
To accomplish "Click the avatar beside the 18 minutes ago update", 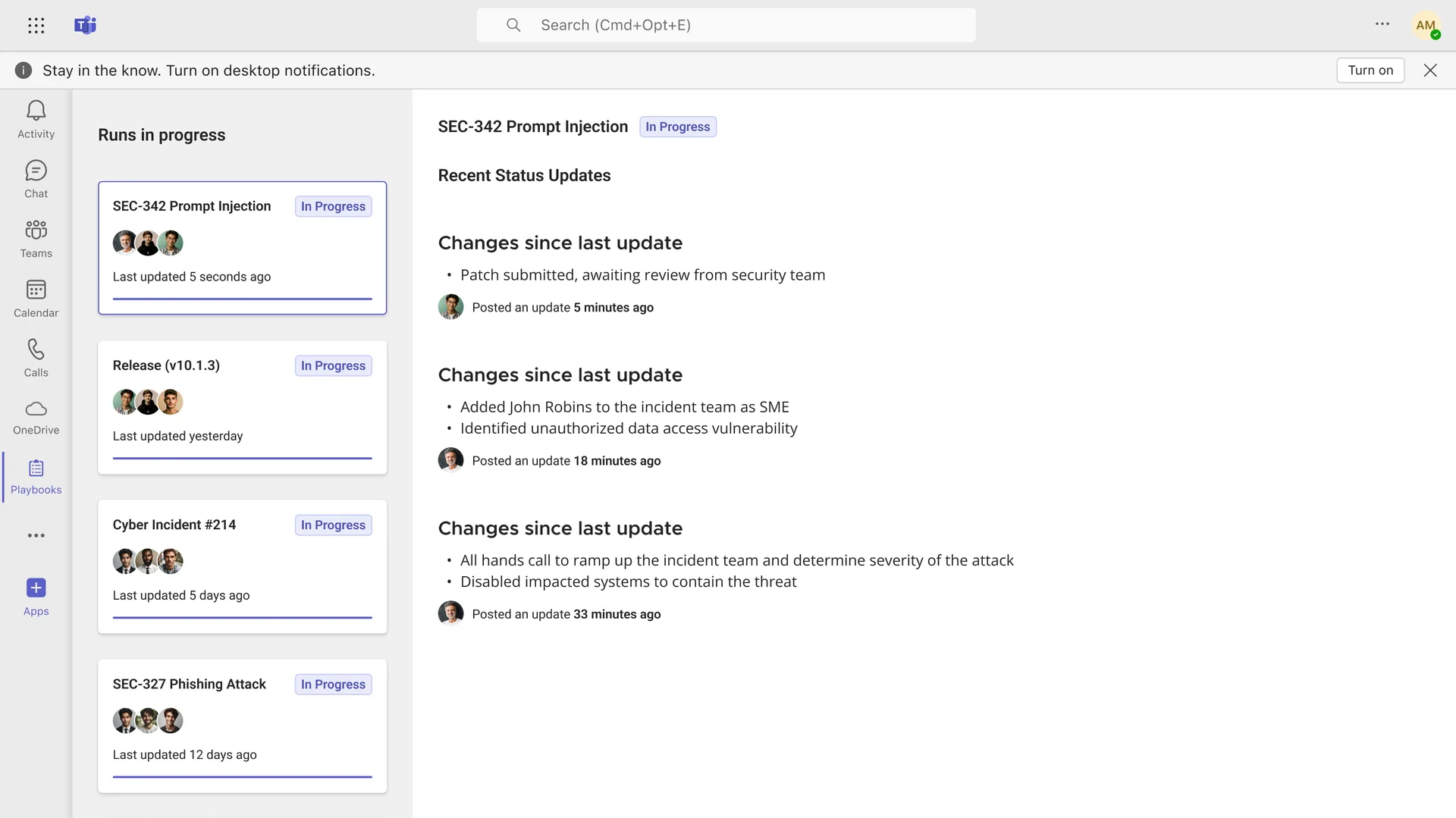I will pyautogui.click(x=450, y=460).
